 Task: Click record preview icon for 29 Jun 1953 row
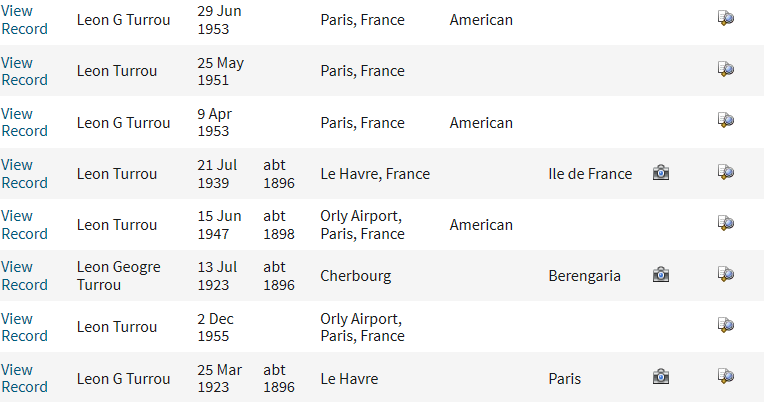[726, 19]
